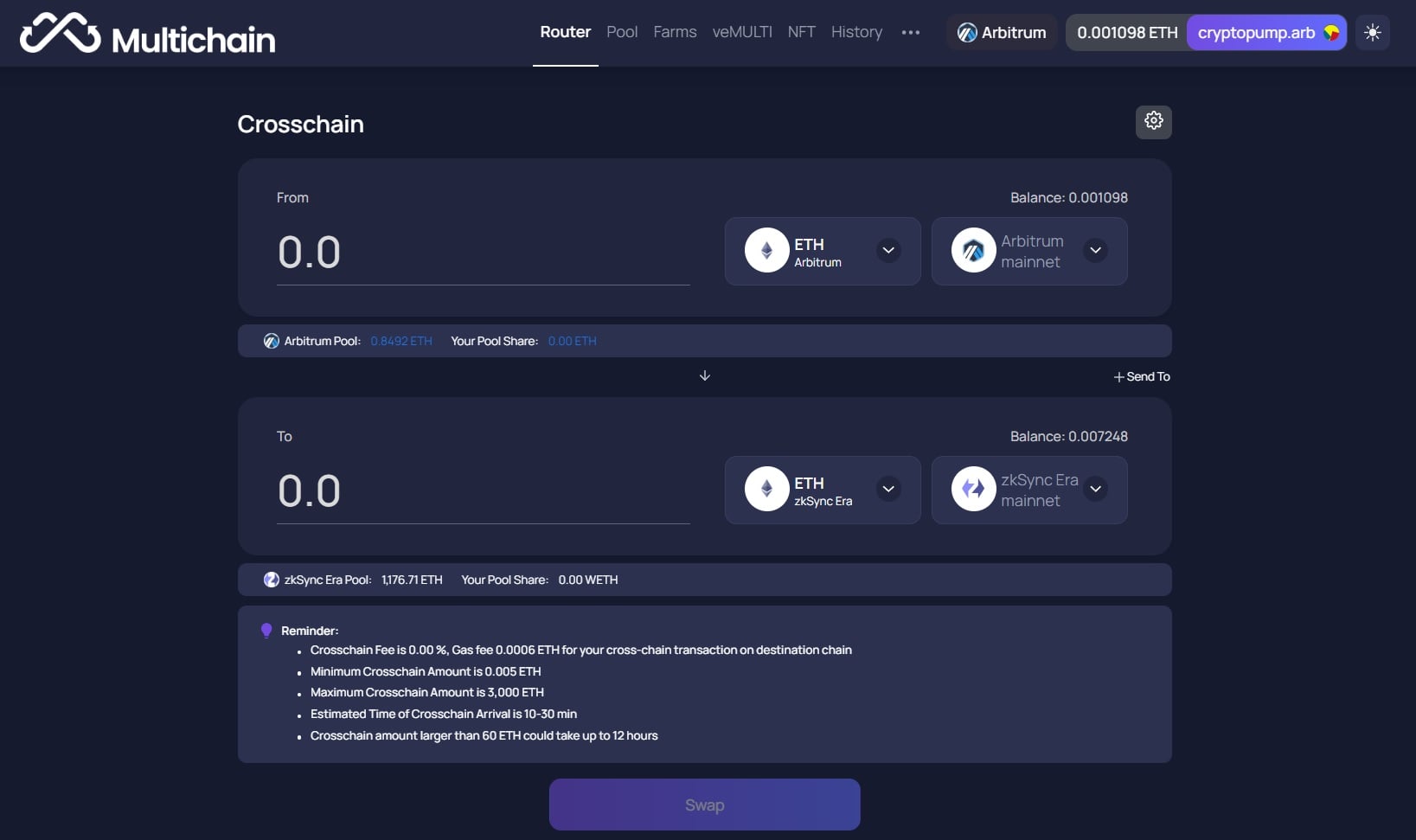Click the 60 ETH 12 hours reminder line

484,735
